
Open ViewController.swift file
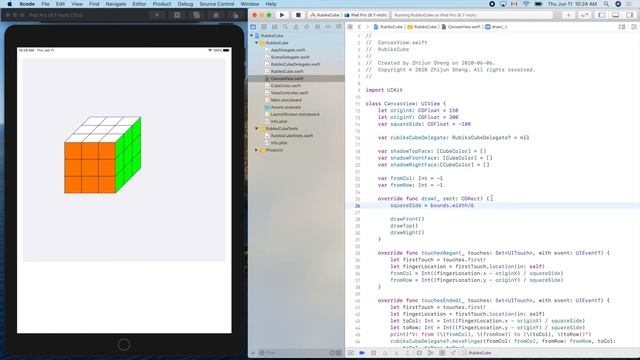(289, 93)
